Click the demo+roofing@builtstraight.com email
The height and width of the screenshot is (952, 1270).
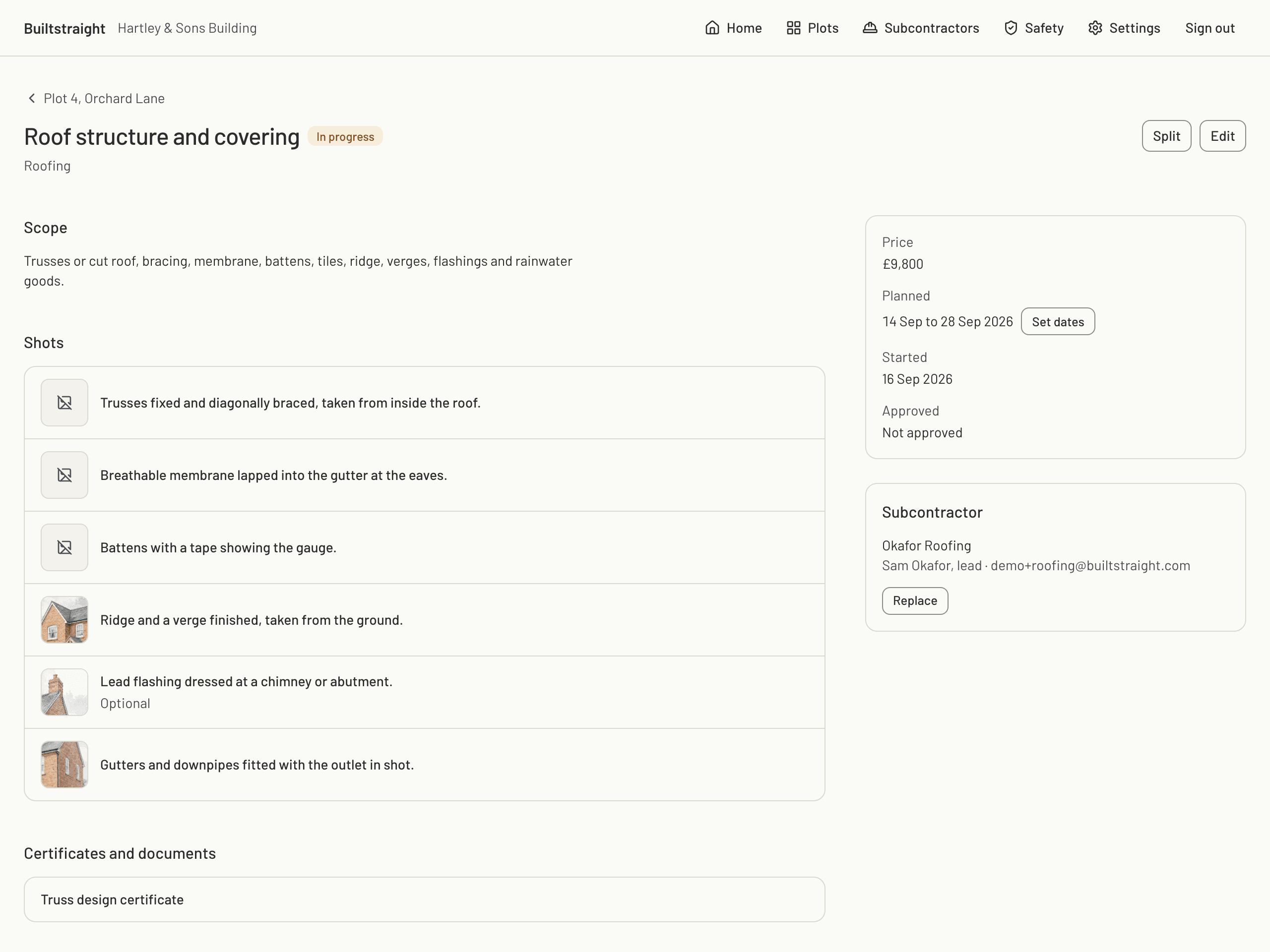click(1090, 565)
